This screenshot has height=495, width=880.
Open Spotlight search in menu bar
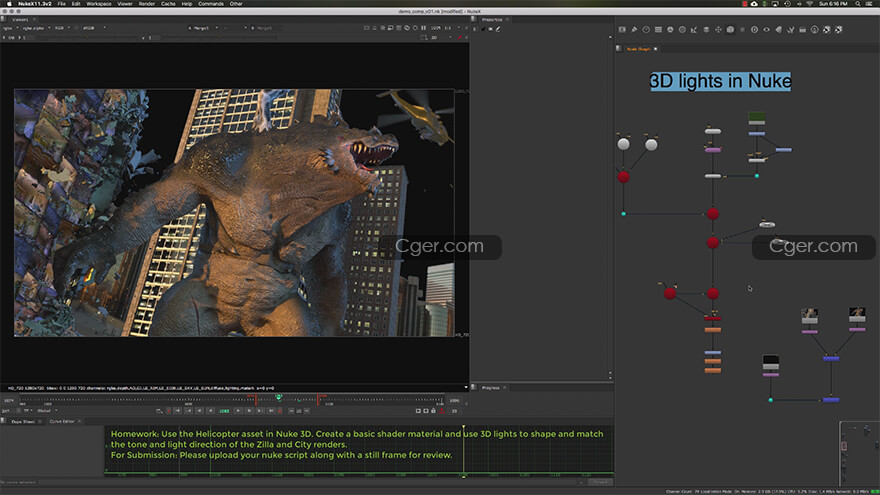pyautogui.click(x=858, y=4)
